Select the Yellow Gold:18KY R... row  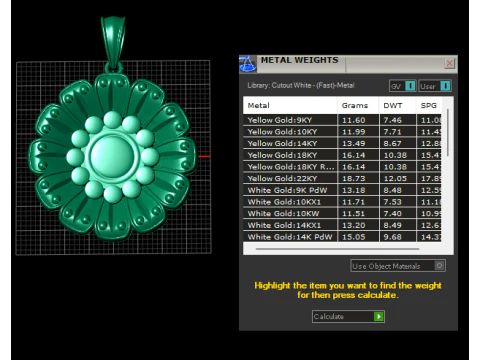tap(342, 167)
